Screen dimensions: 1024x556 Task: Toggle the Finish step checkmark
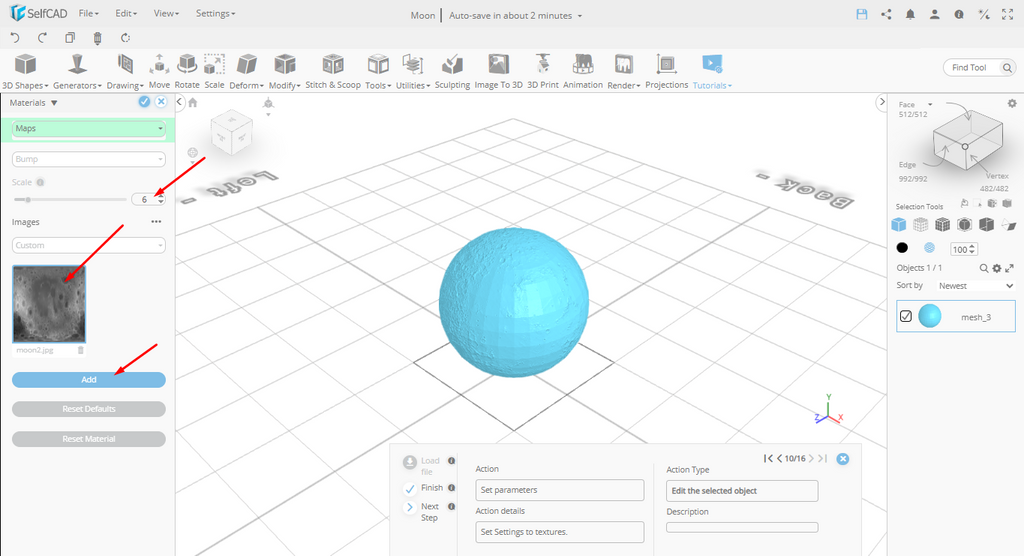pos(409,489)
